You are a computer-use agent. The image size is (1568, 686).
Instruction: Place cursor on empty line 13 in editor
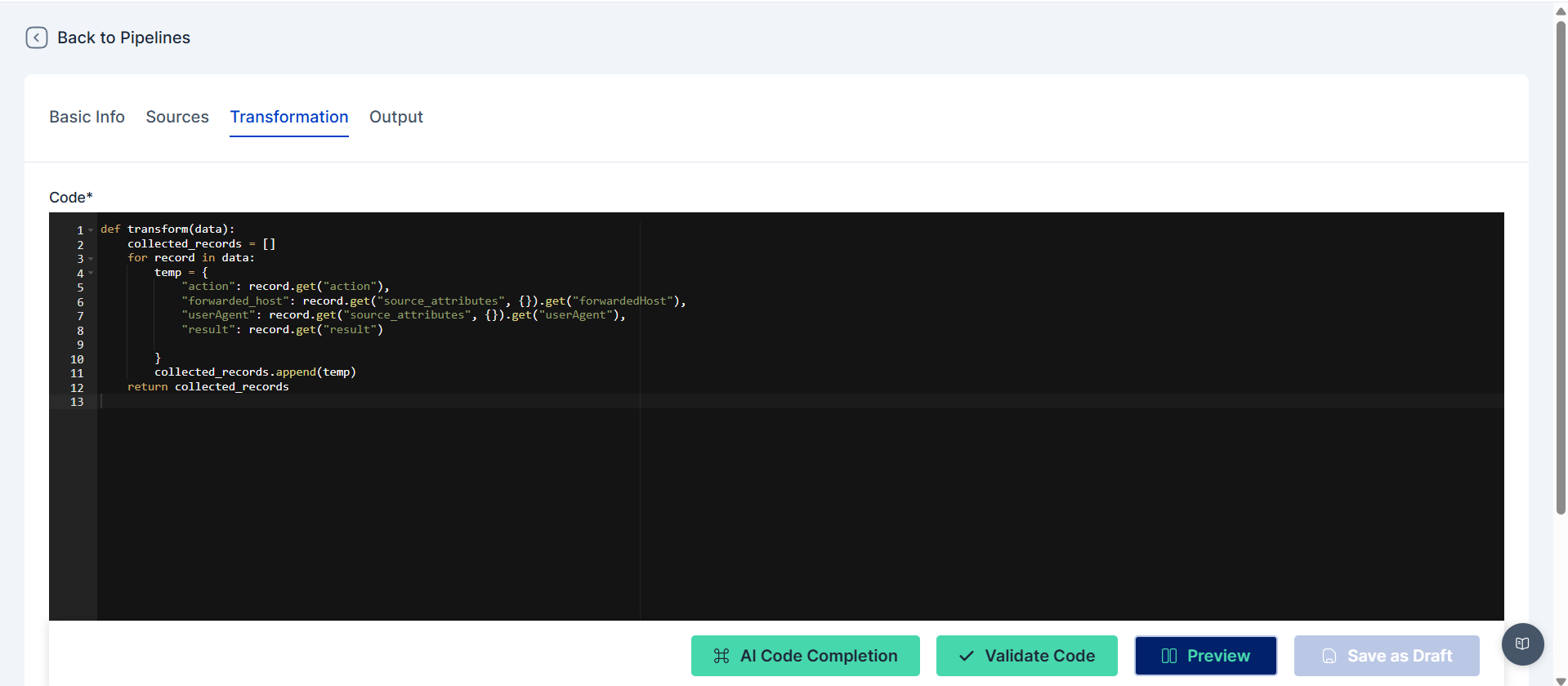[801, 401]
